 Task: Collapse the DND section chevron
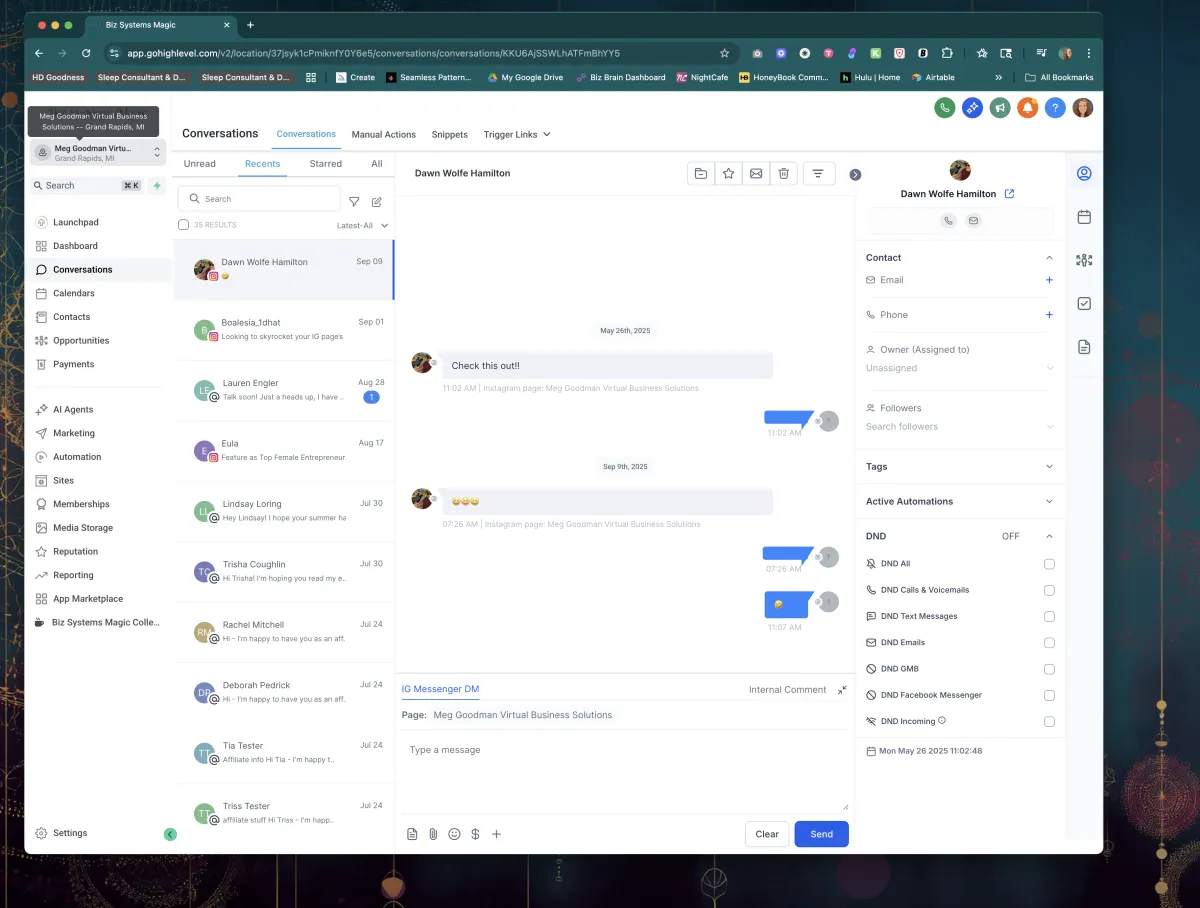click(x=1049, y=536)
